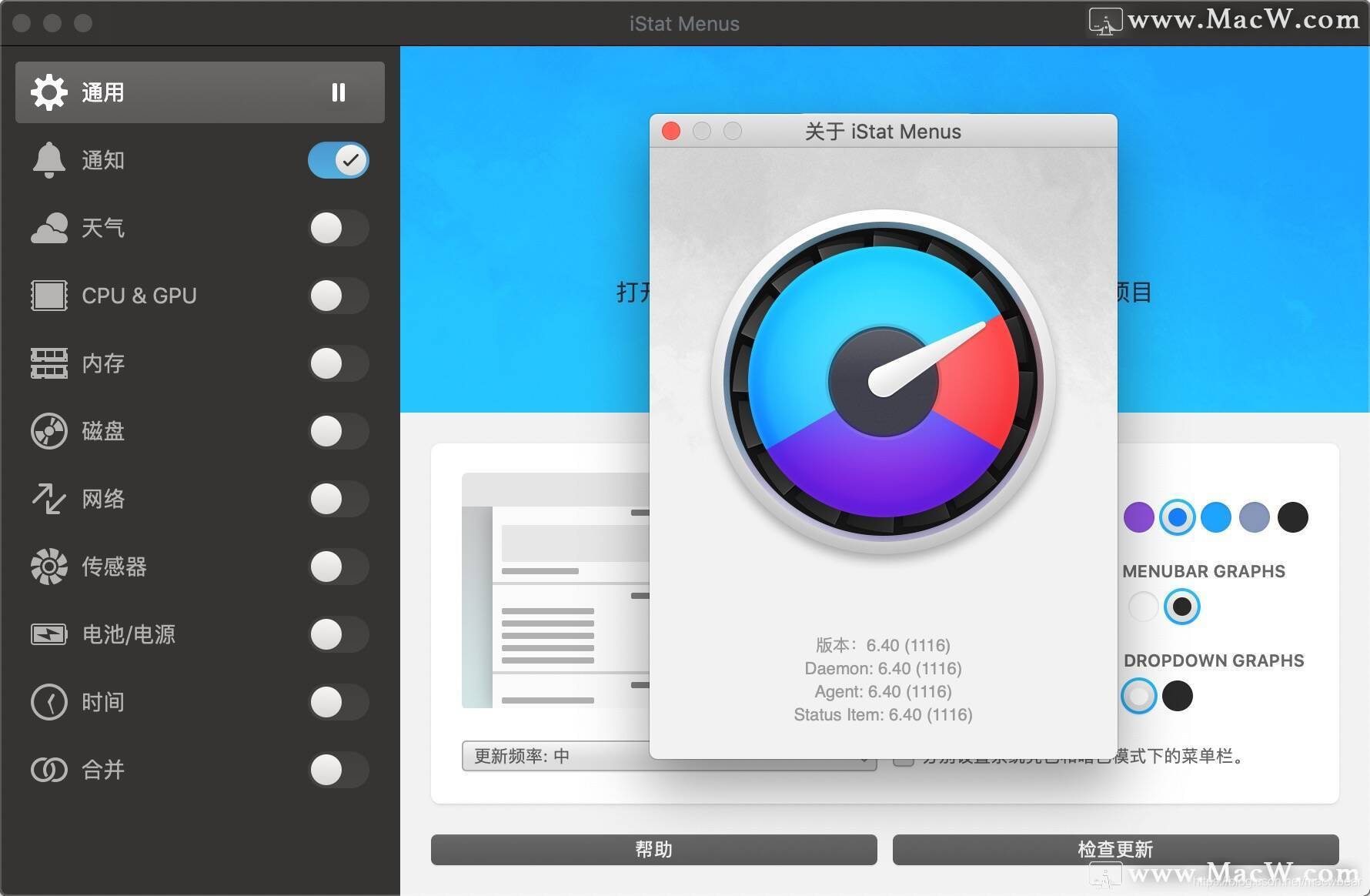1370x896 pixels.
Task: Pick the selected blue theme swatch
Action: pos(1178,517)
